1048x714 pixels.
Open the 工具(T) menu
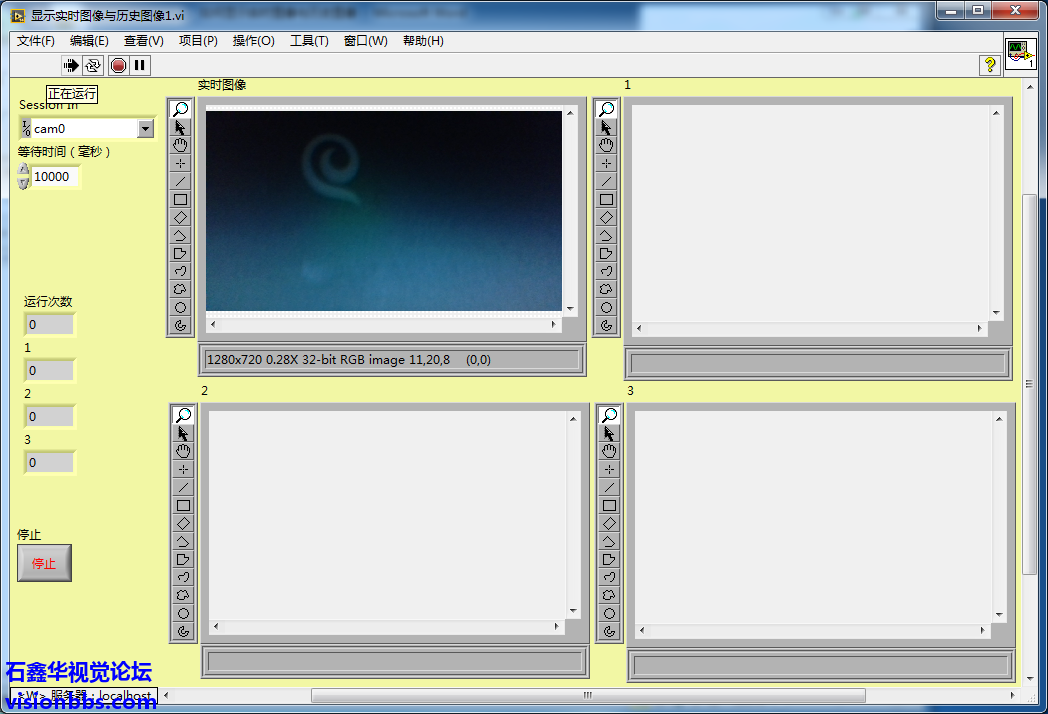(x=309, y=41)
